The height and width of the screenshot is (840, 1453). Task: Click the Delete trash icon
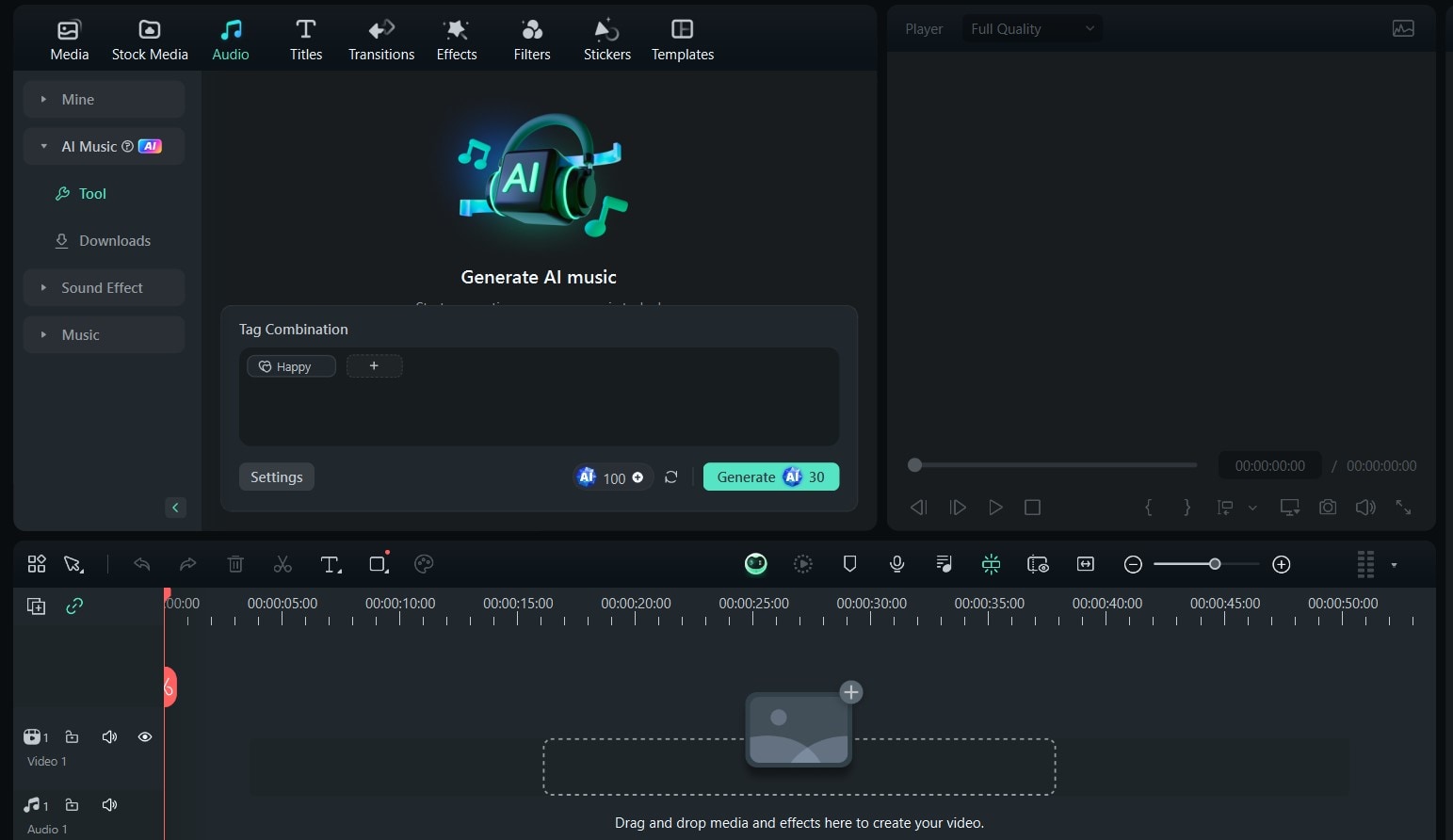pyautogui.click(x=235, y=564)
